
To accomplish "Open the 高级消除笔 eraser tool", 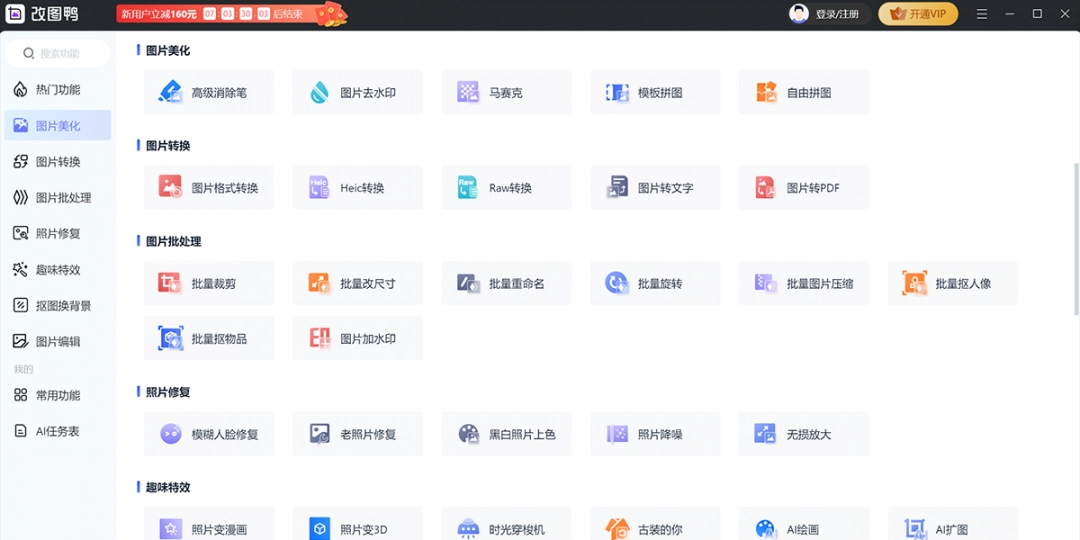I will [208, 93].
